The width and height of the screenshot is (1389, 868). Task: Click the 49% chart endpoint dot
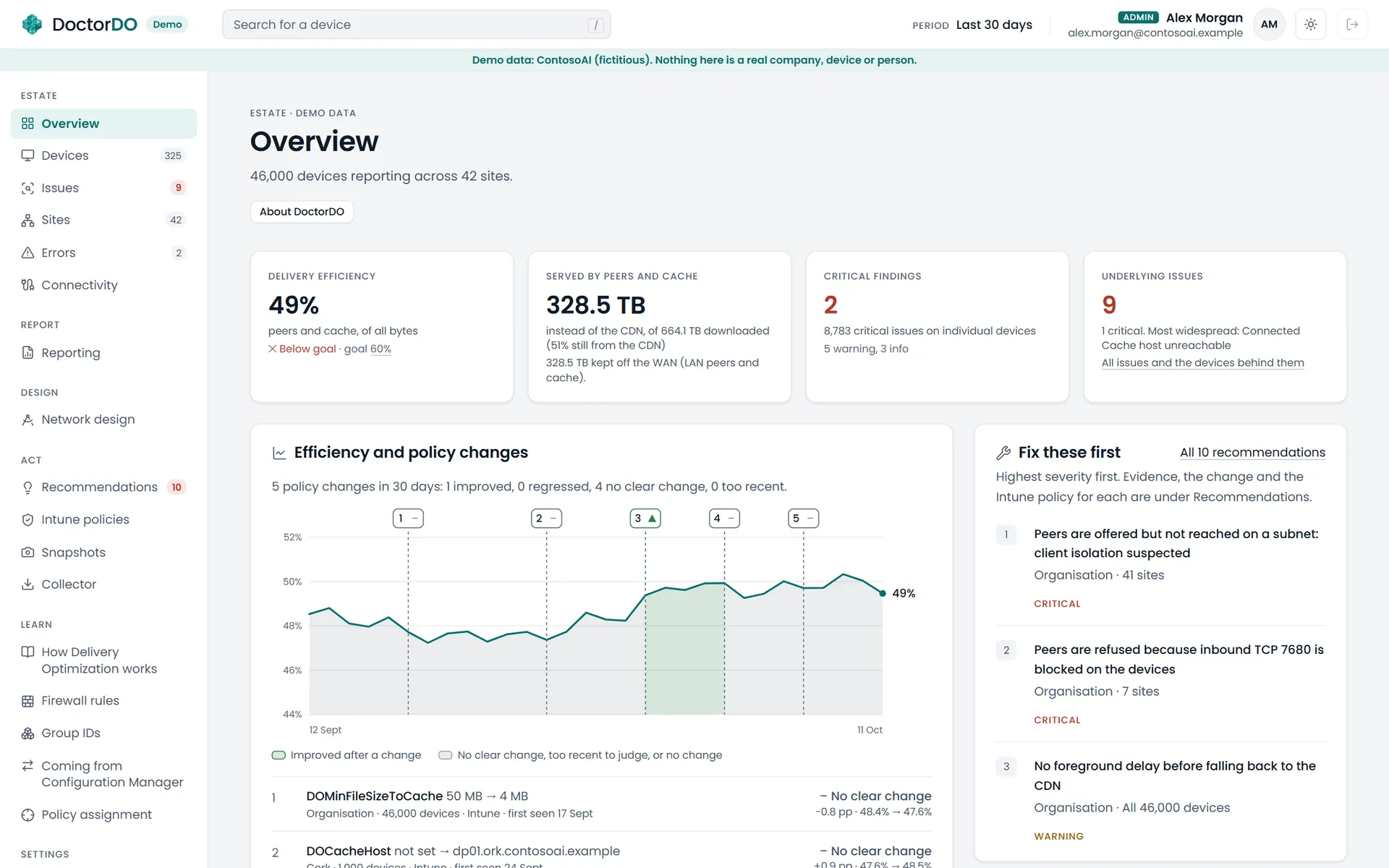point(883,593)
